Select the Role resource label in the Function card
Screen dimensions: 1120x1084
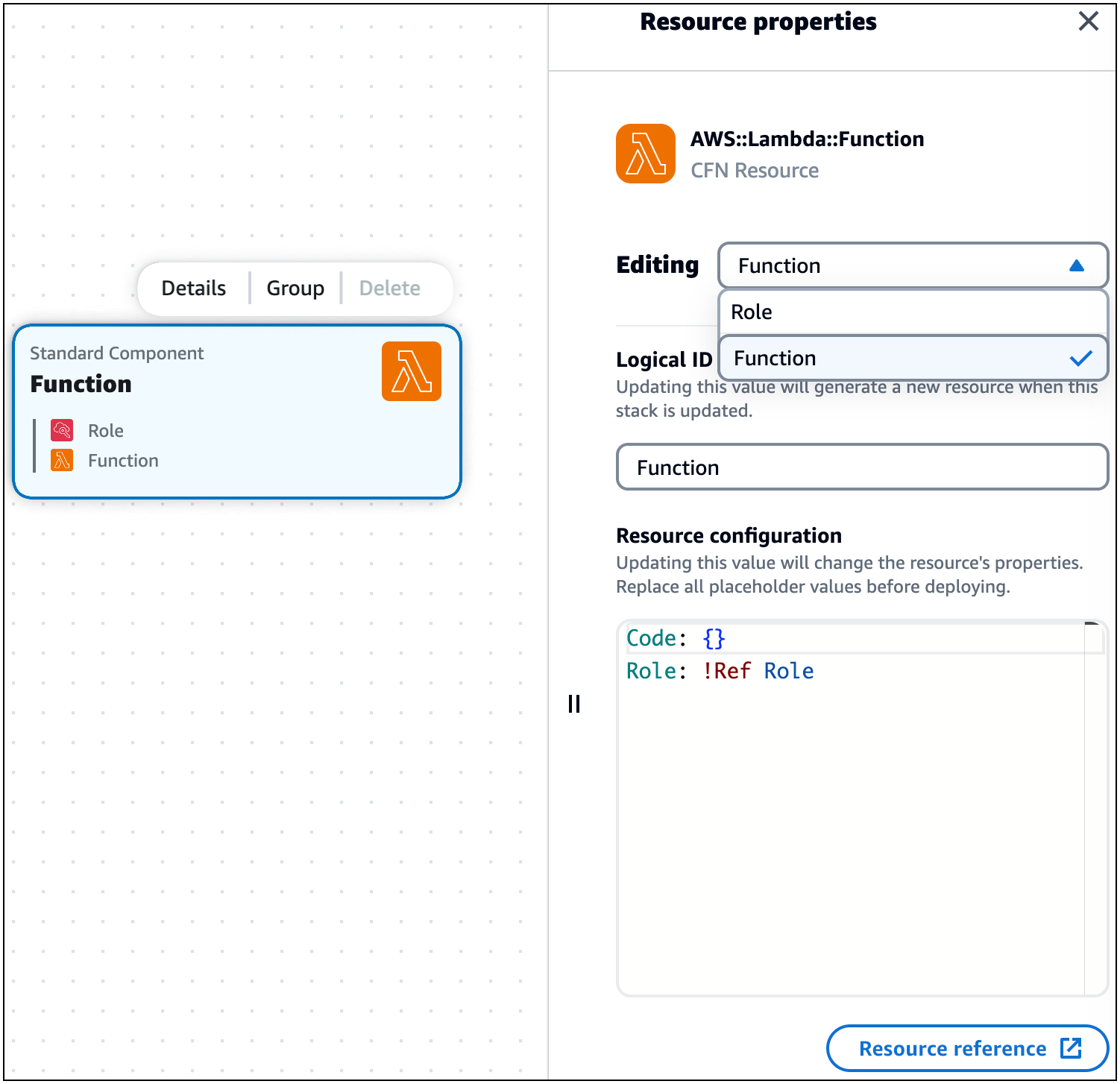point(106,431)
